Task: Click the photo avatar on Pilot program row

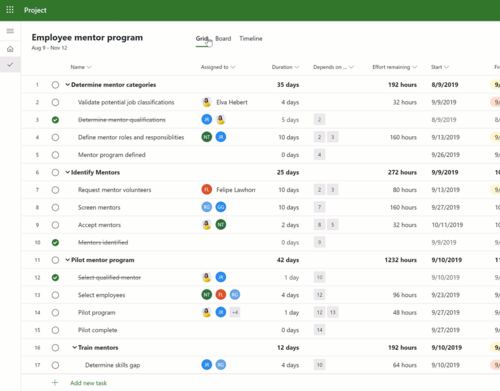Action: [207, 312]
